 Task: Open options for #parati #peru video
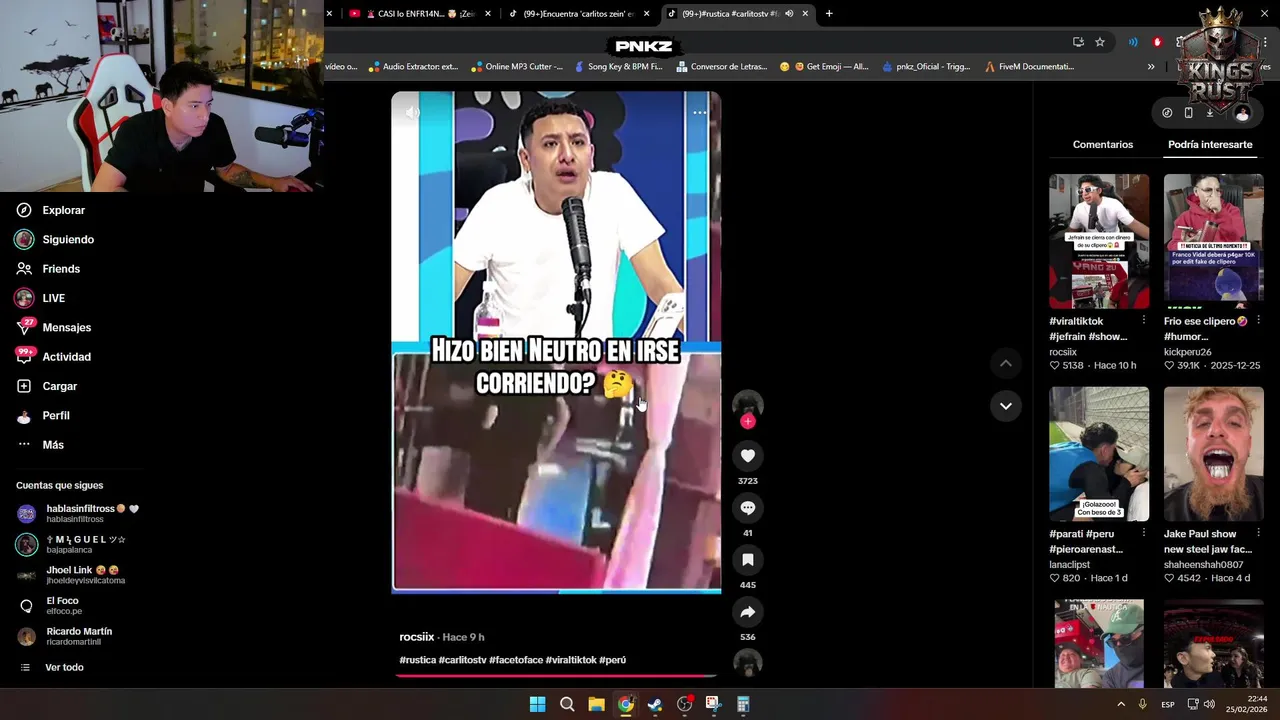[1144, 534]
